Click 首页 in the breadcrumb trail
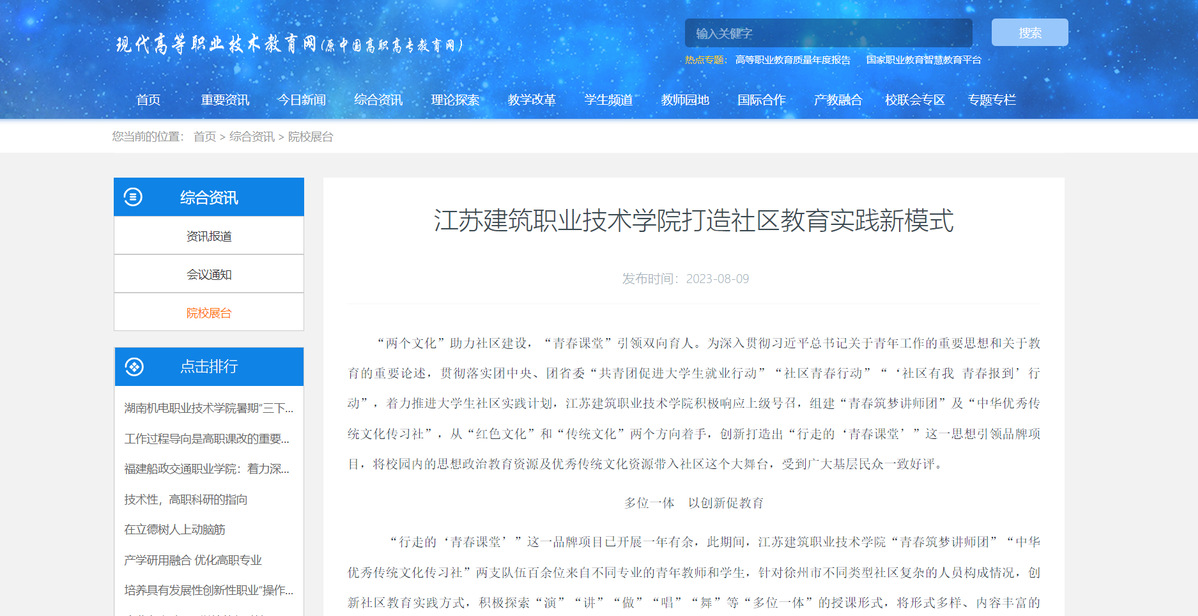 click(204, 137)
